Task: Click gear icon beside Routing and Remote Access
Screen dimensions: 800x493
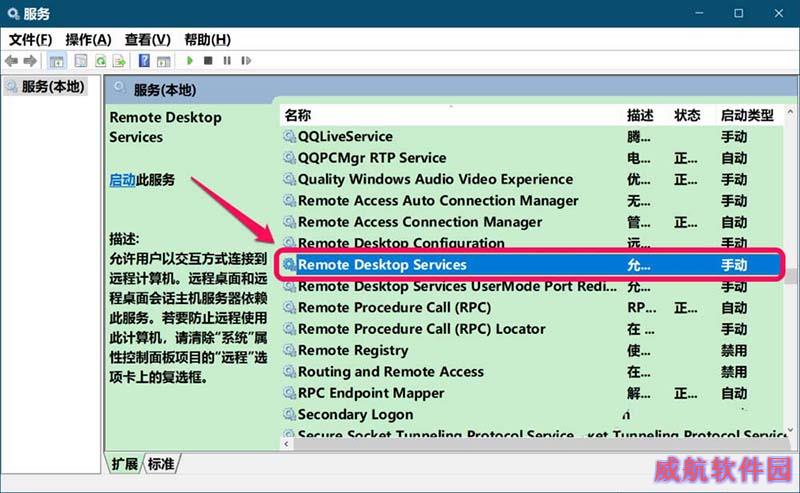Action: [x=289, y=372]
